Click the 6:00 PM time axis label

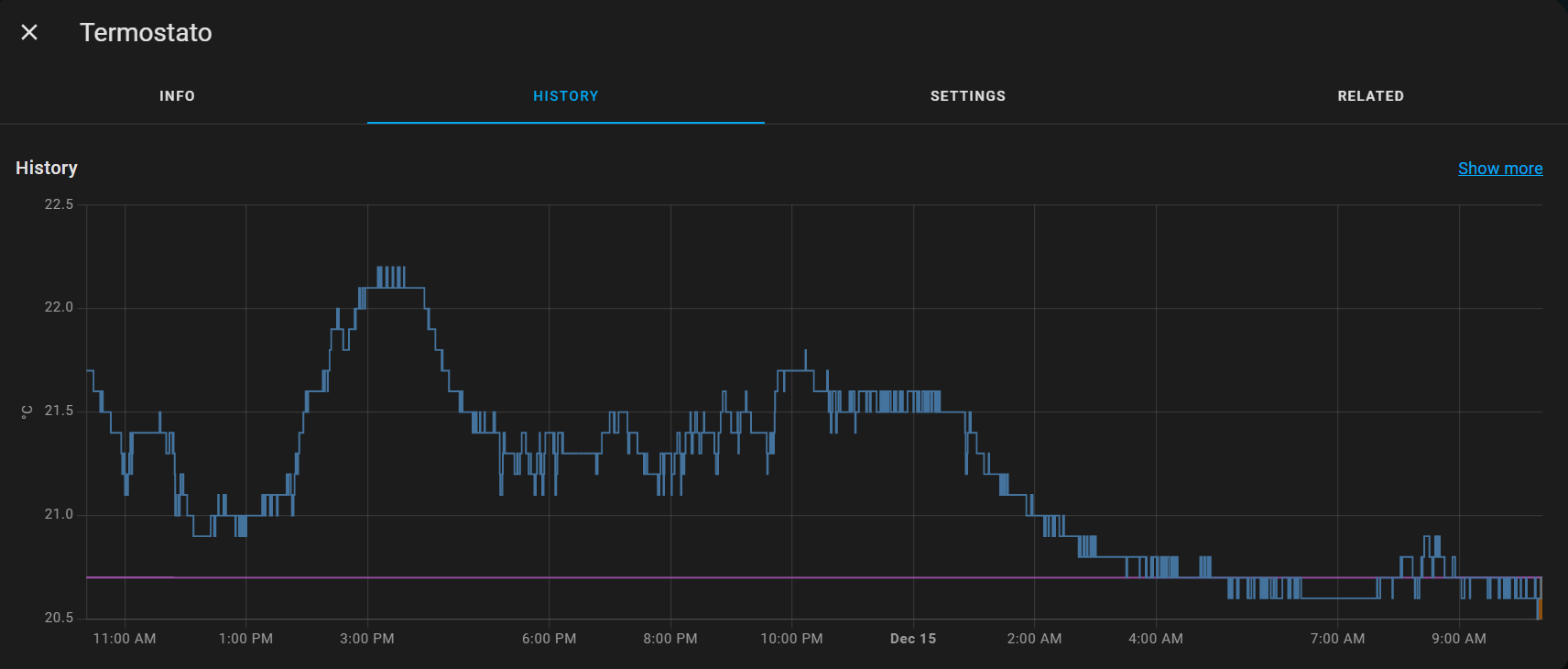[x=549, y=639]
